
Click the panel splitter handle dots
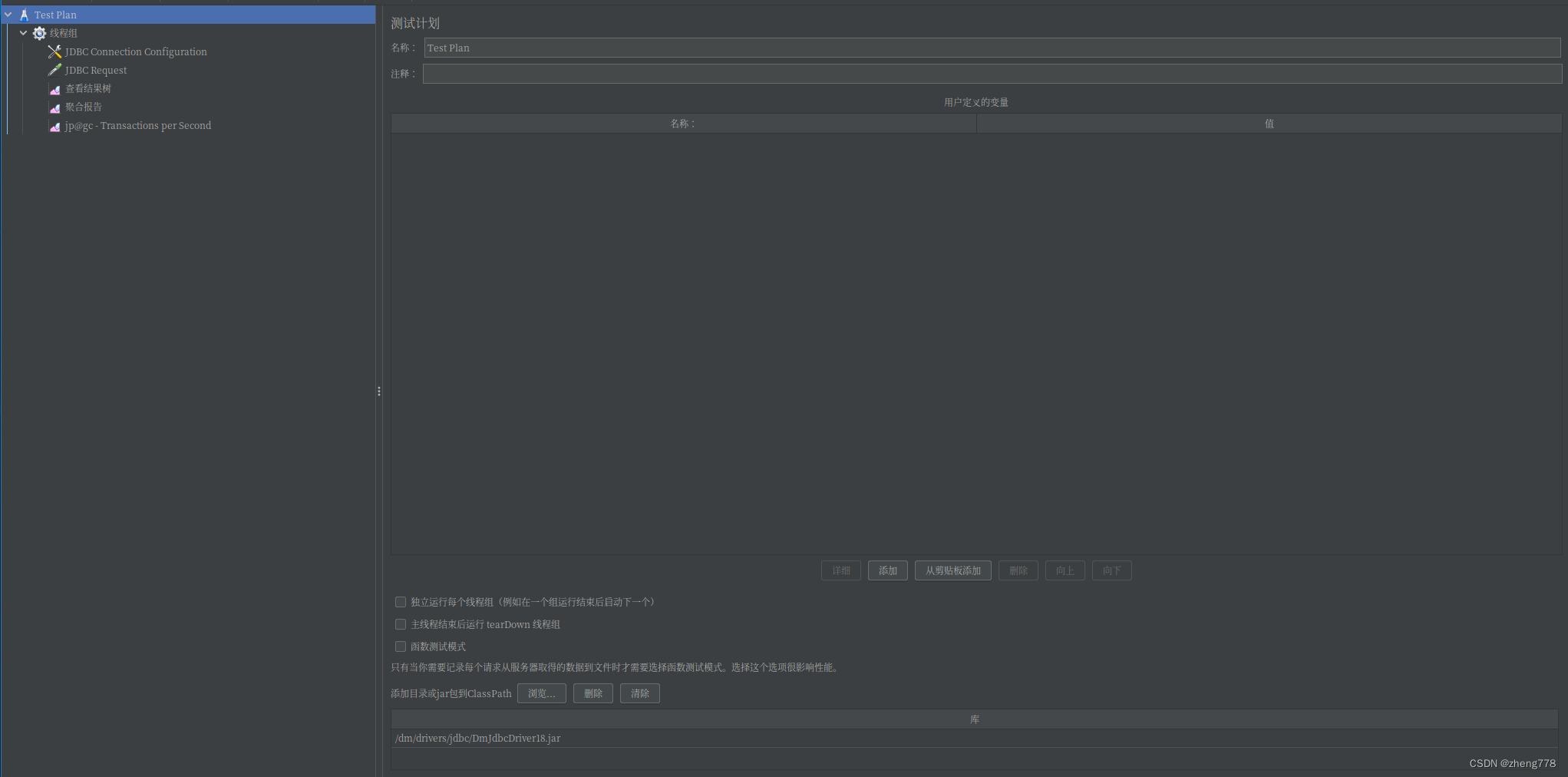(x=379, y=392)
